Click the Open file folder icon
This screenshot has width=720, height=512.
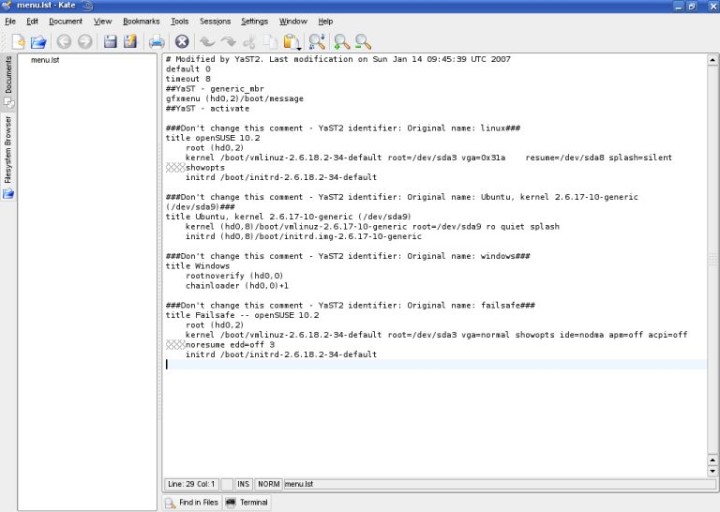tap(39, 42)
